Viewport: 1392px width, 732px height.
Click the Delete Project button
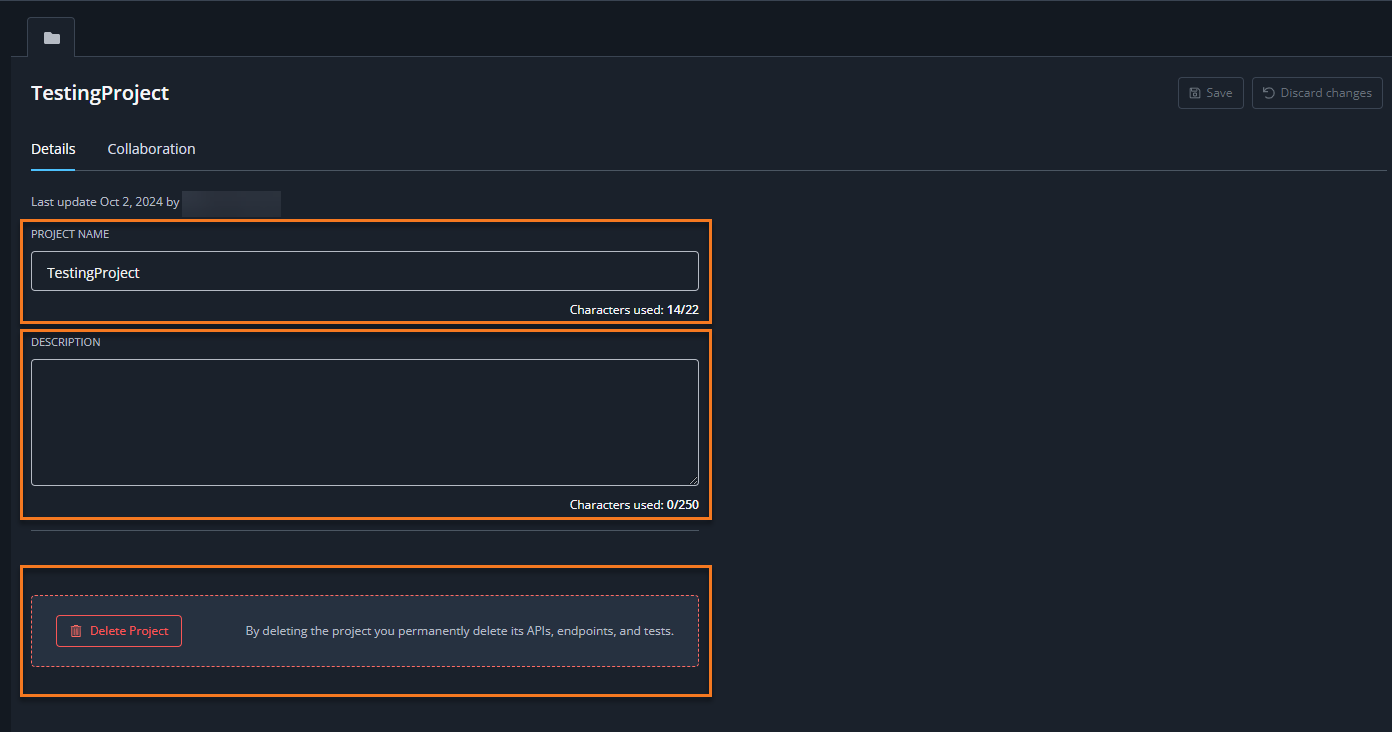[119, 631]
